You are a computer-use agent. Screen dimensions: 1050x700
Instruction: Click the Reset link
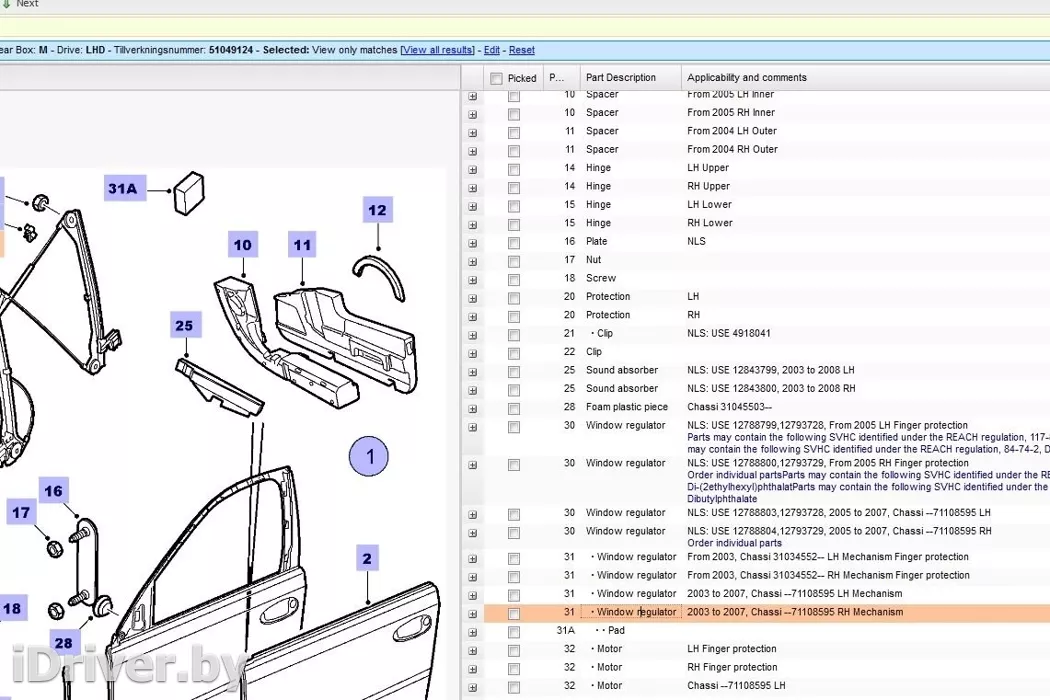pos(522,50)
